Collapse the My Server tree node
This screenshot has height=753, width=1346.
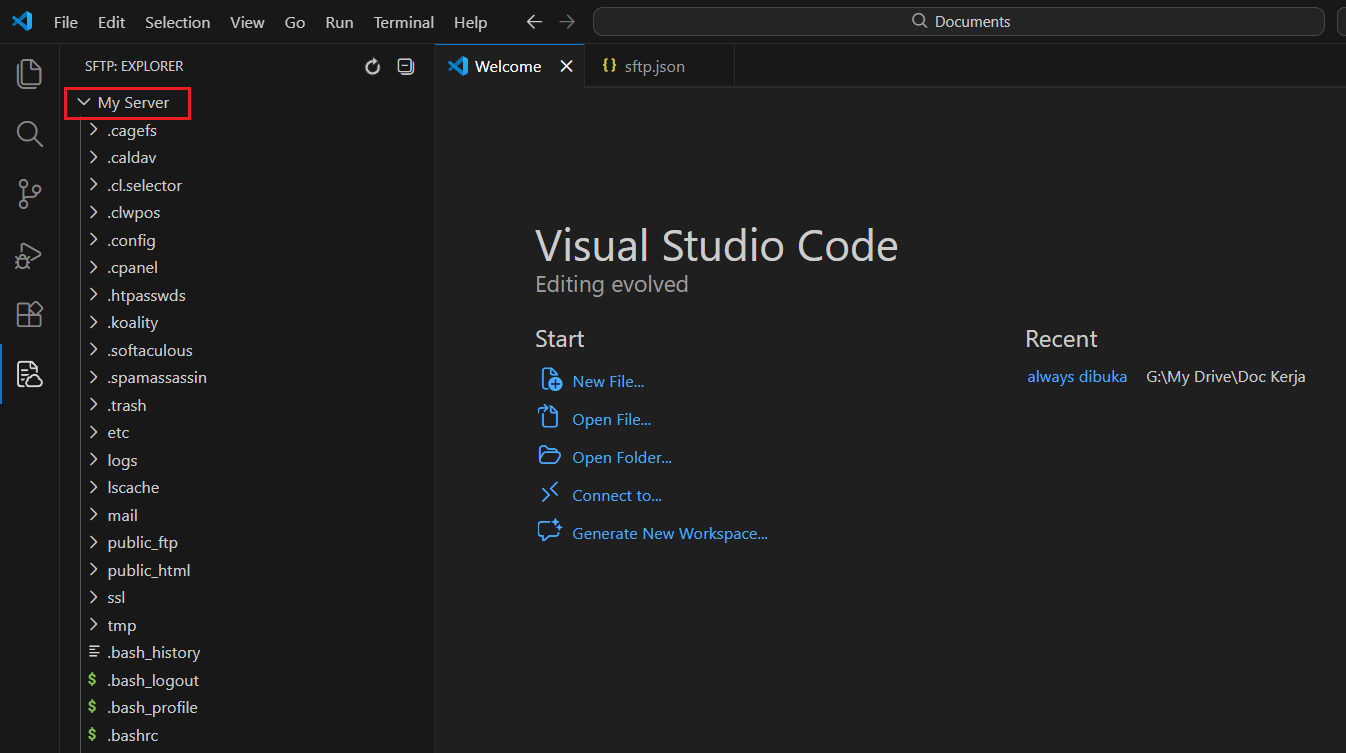tap(85, 103)
